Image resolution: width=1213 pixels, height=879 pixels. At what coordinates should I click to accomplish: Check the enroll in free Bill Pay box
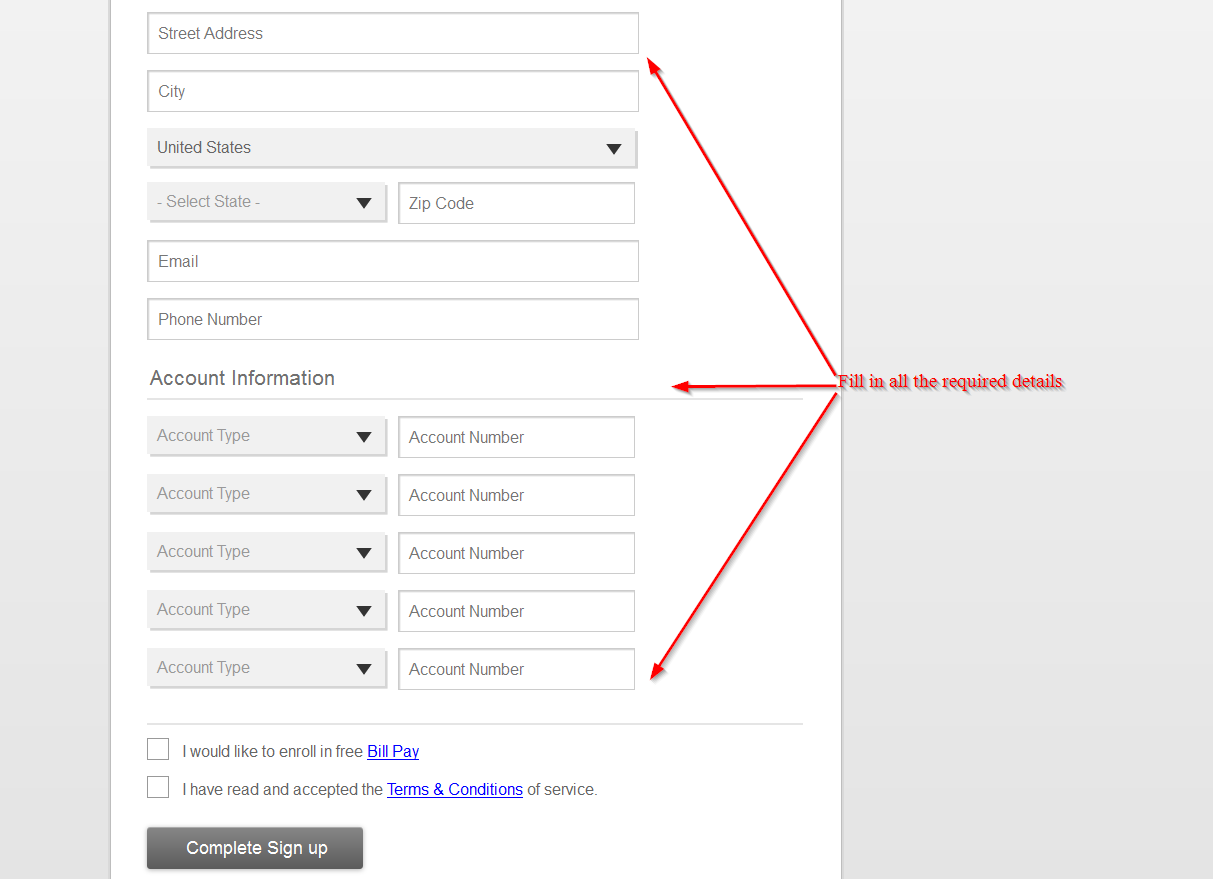point(158,749)
